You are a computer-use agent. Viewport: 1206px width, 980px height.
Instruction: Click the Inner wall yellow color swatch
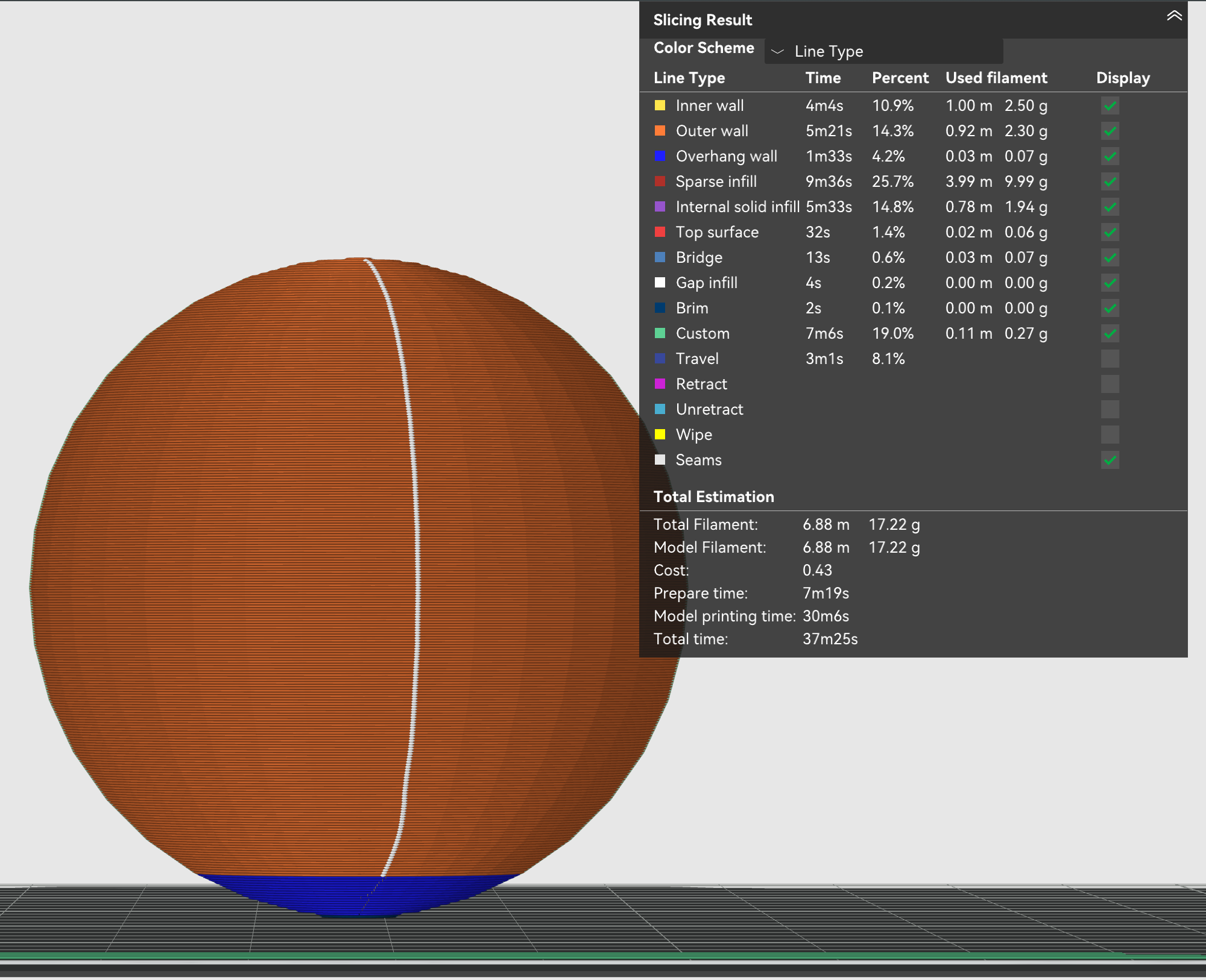pyautogui.click(x=660, y=105)
